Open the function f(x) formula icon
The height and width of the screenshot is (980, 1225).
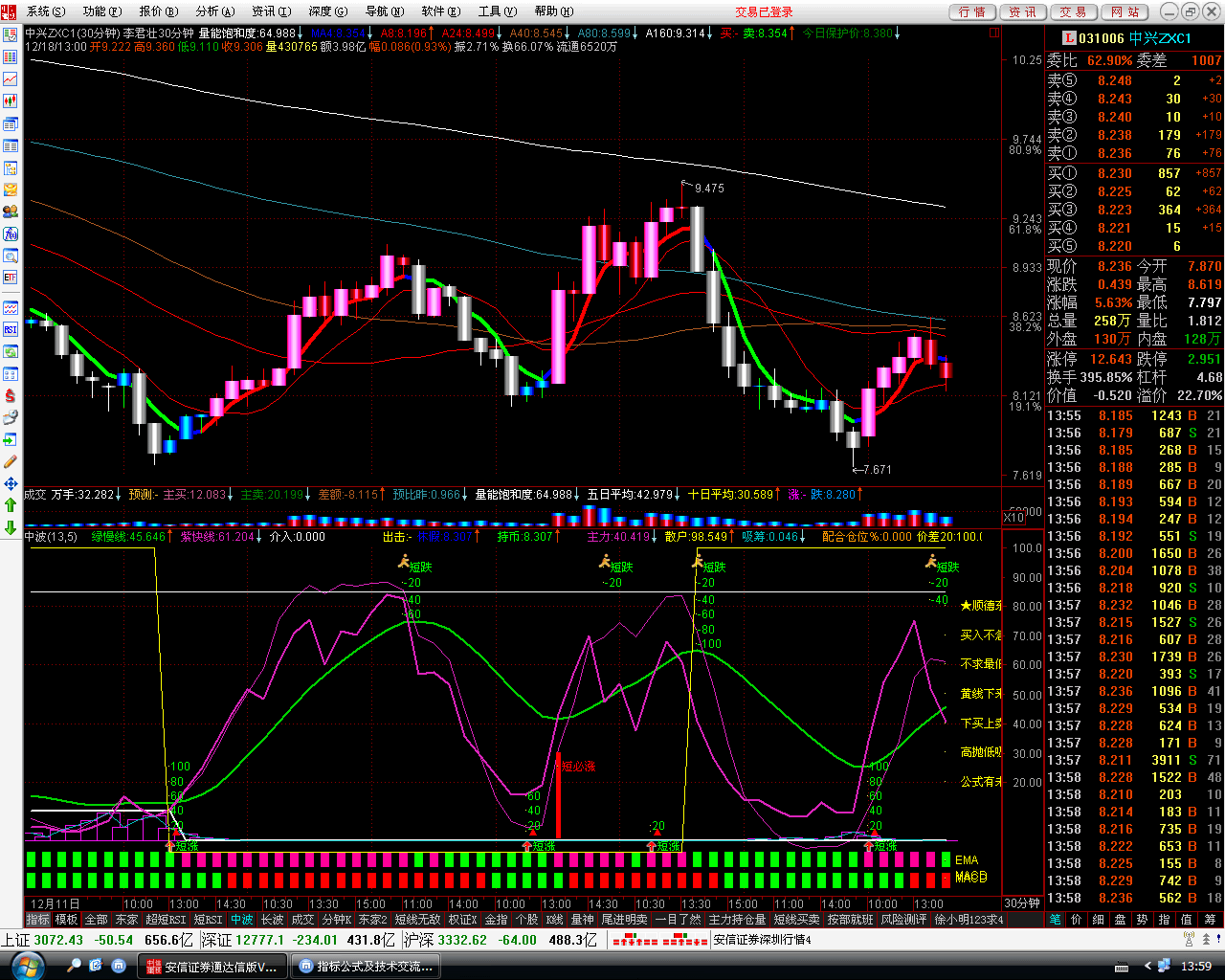point(11,234)
